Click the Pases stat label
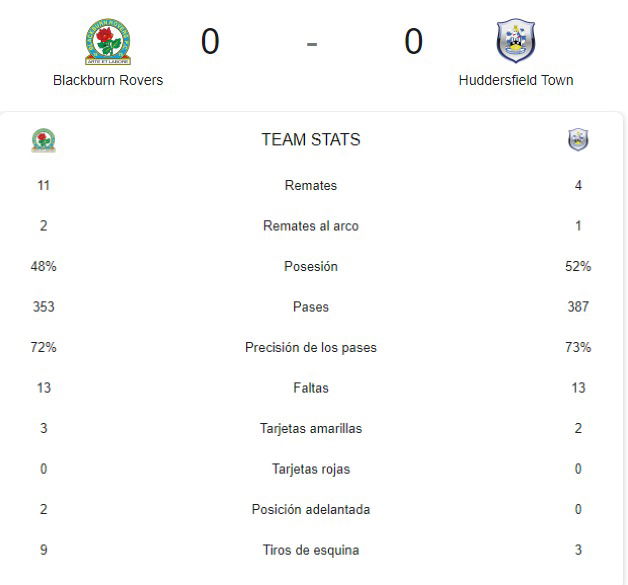The height and width of the screenshot is (585, 628). coord(311,307)
